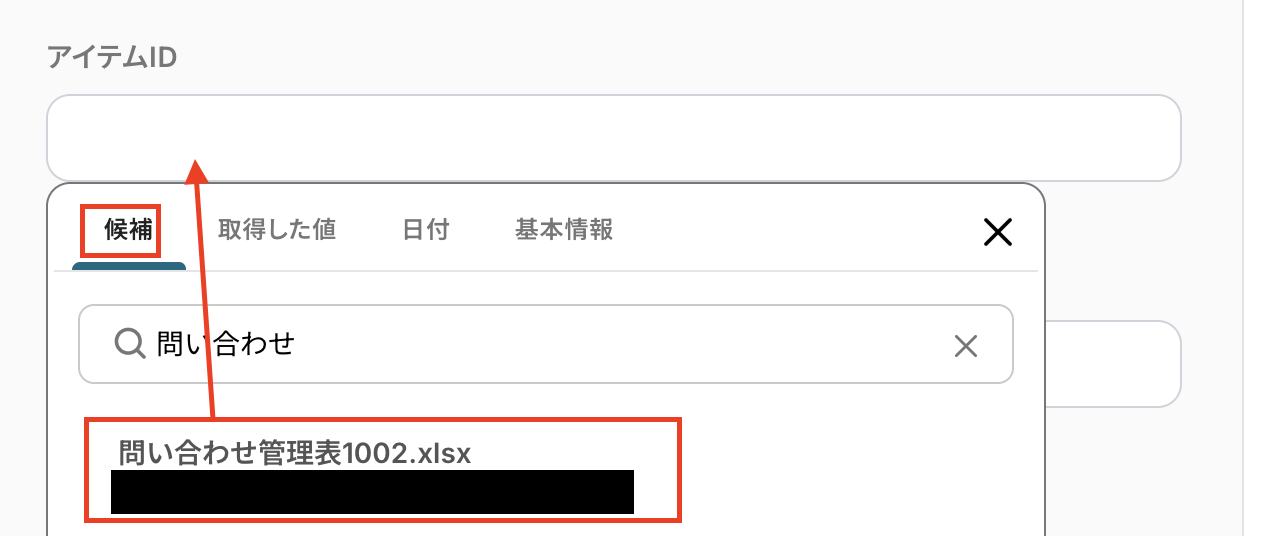Click the blacked-out ID under the file name
This screenshot has height=536, width=1288.
click(x=372, y=492)
